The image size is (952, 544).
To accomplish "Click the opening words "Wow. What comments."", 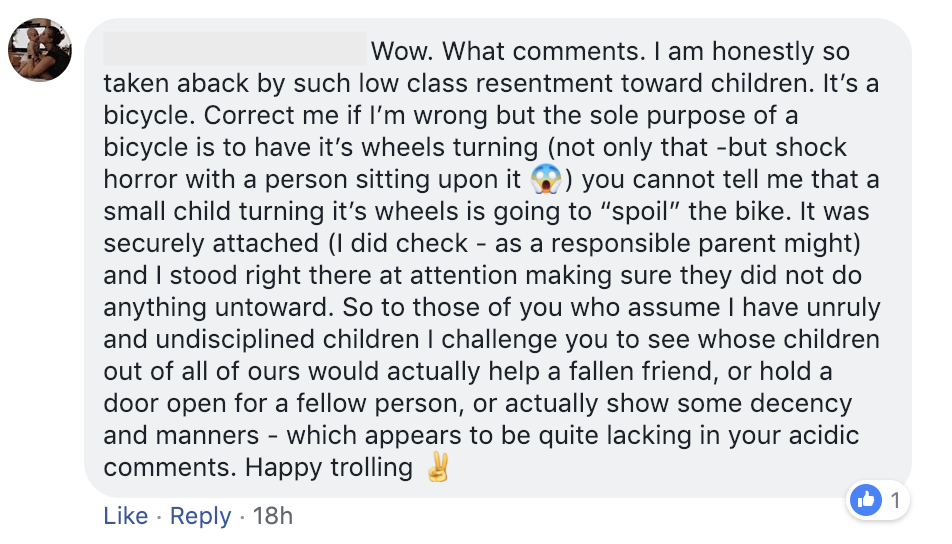I will tap(508, 51).
